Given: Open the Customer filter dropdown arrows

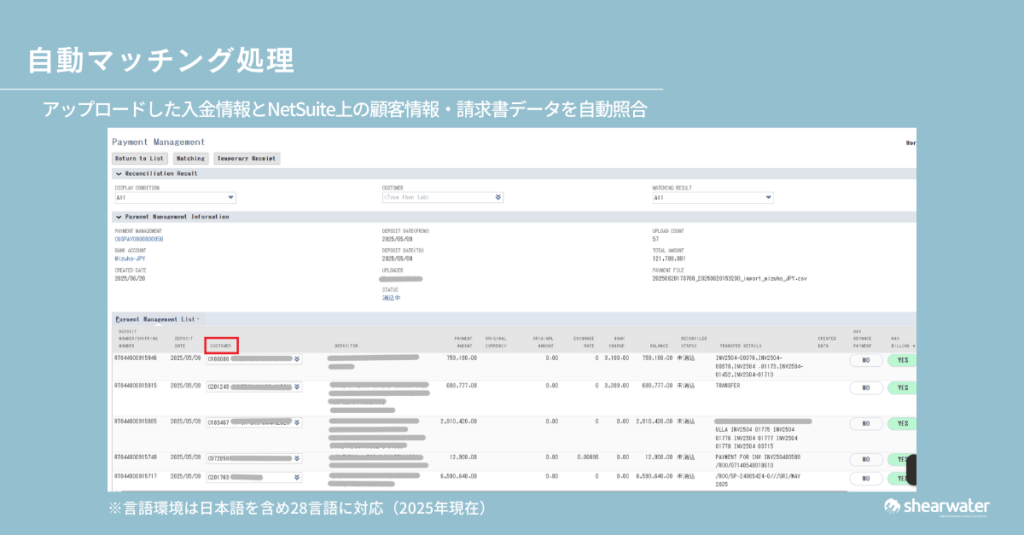Looking at the screenshot, I should pos(498,197).
